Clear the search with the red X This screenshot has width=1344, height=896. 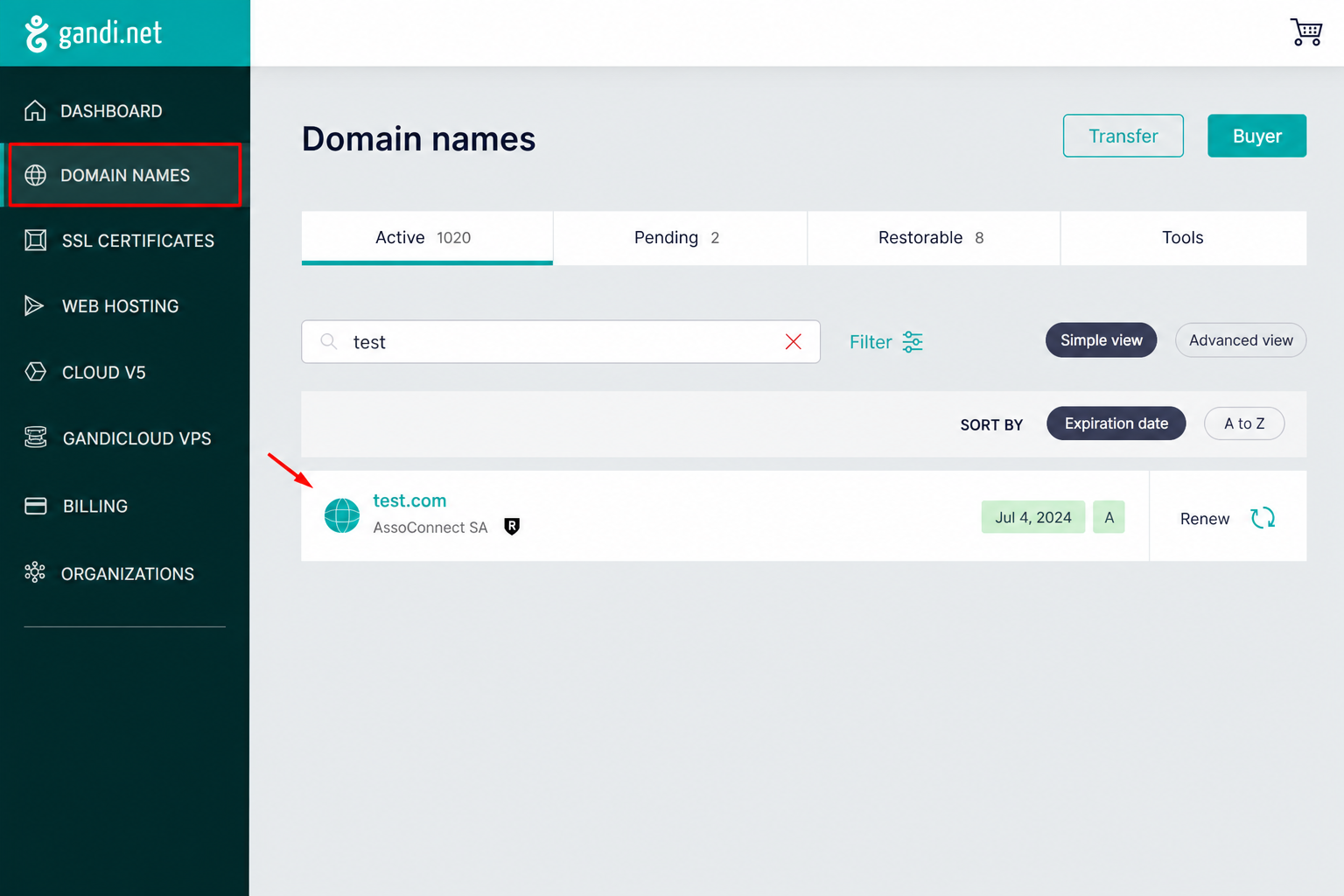coord(794,342)
